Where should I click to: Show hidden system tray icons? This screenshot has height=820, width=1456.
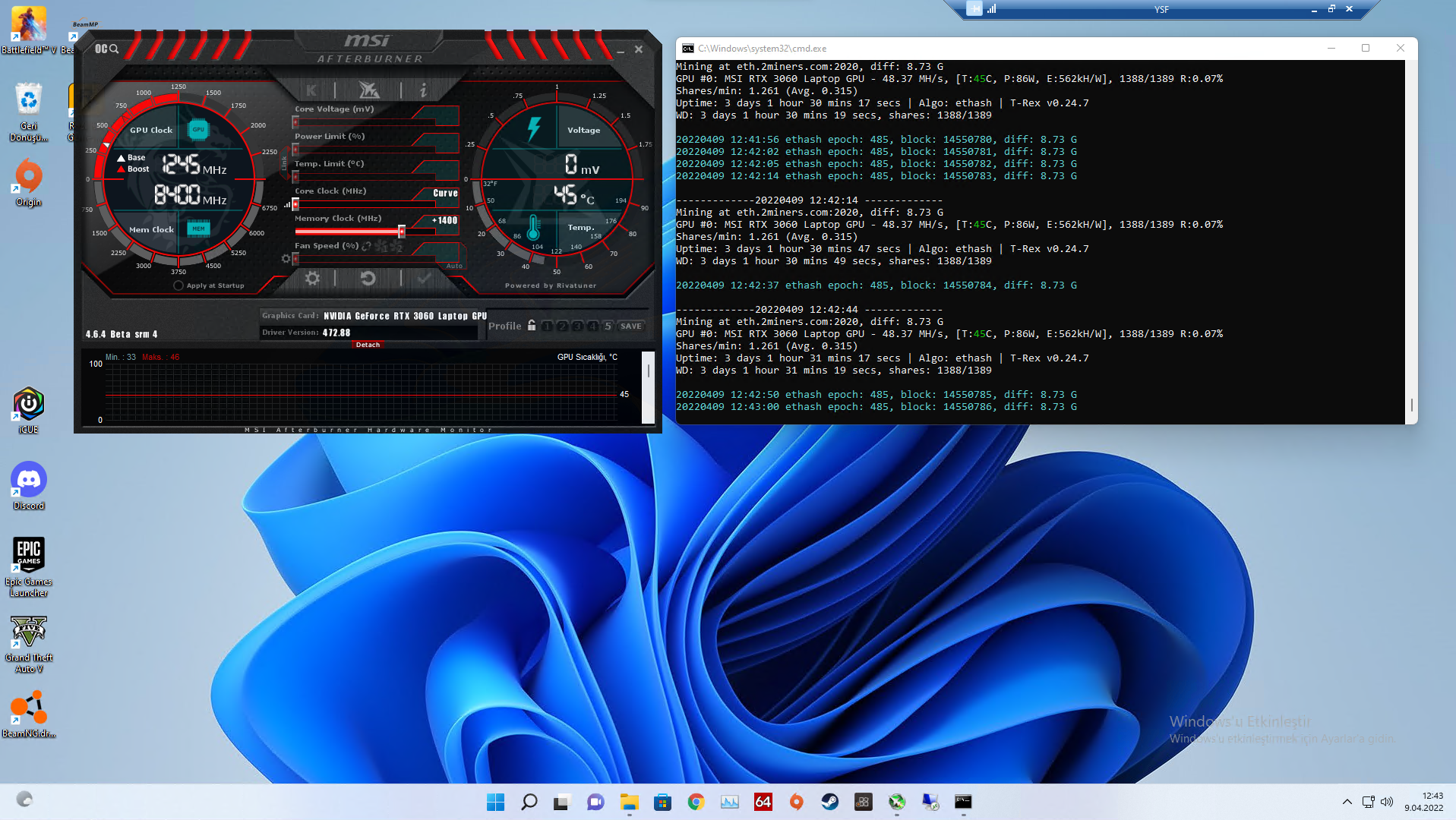click(x=1347, y=802)
